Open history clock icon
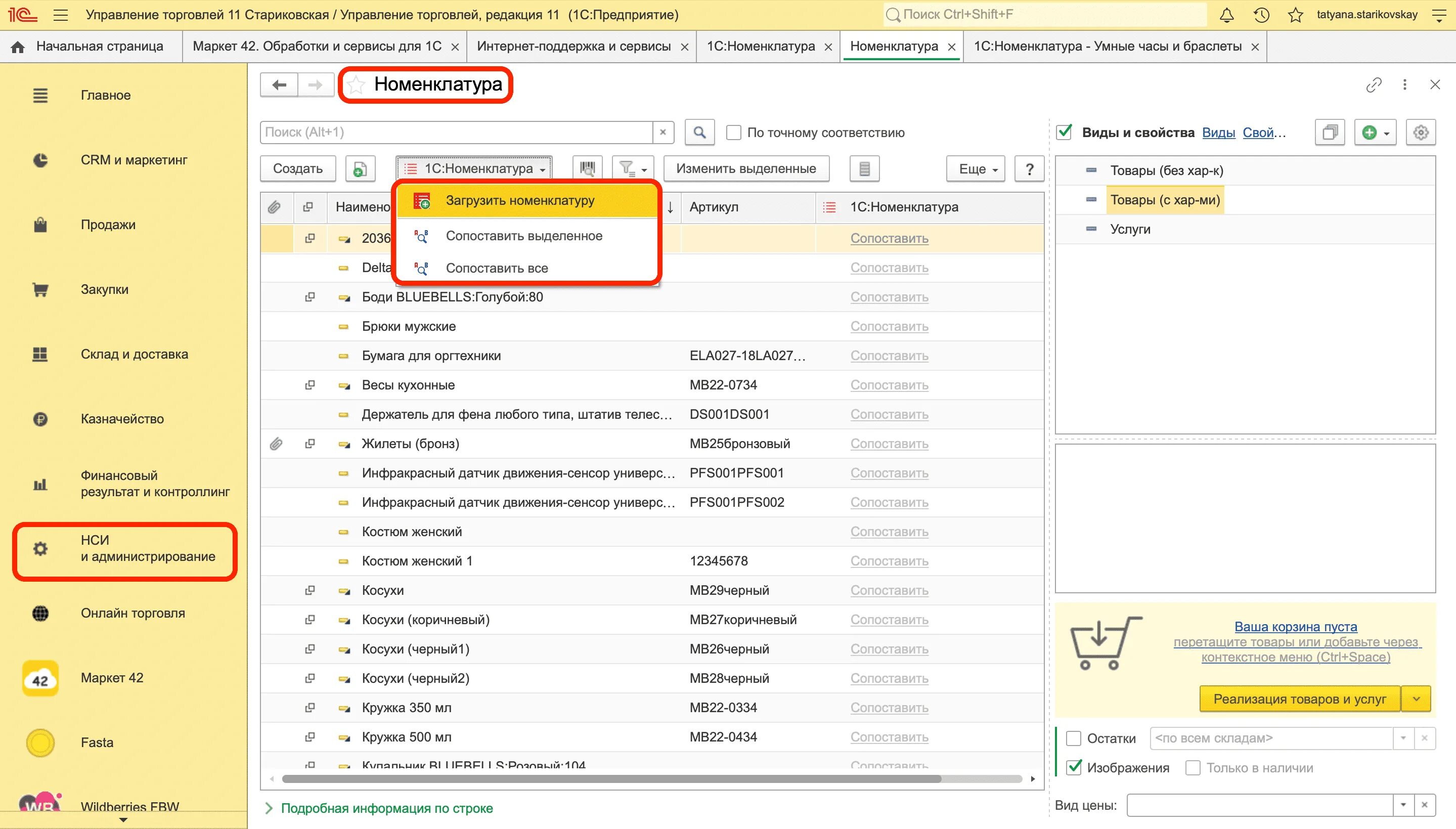The height and width of the screenshot is (829, 1456). click(1261, 15)
